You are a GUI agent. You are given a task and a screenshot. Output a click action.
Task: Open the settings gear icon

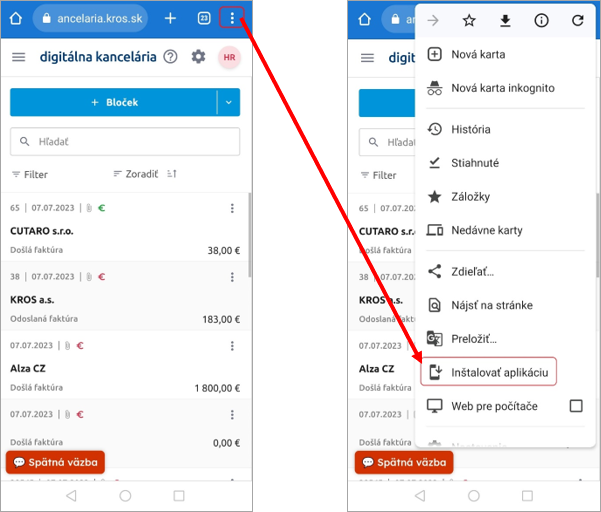point(198,57)
